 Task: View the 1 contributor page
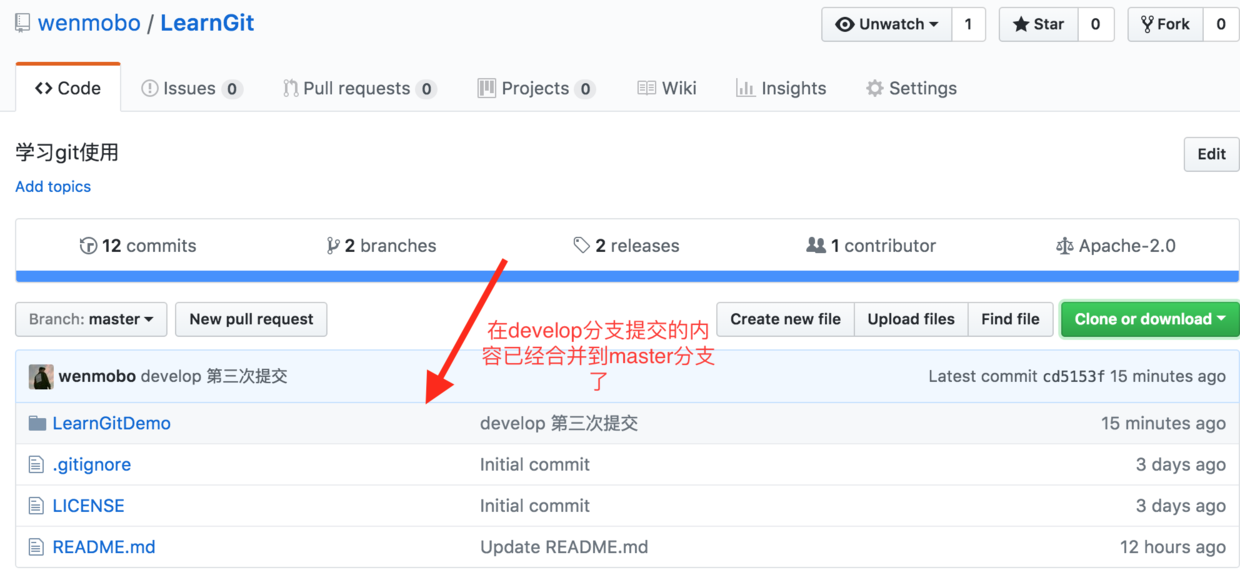(x=871, y=246)
